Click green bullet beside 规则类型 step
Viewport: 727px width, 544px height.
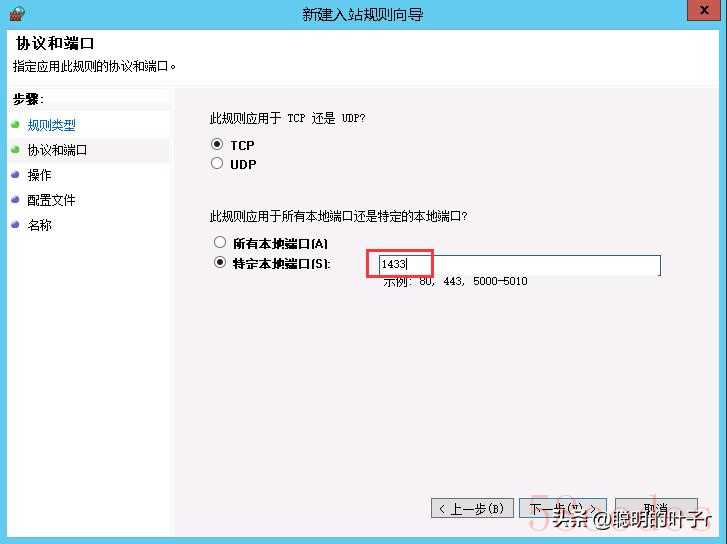point(15,125)
